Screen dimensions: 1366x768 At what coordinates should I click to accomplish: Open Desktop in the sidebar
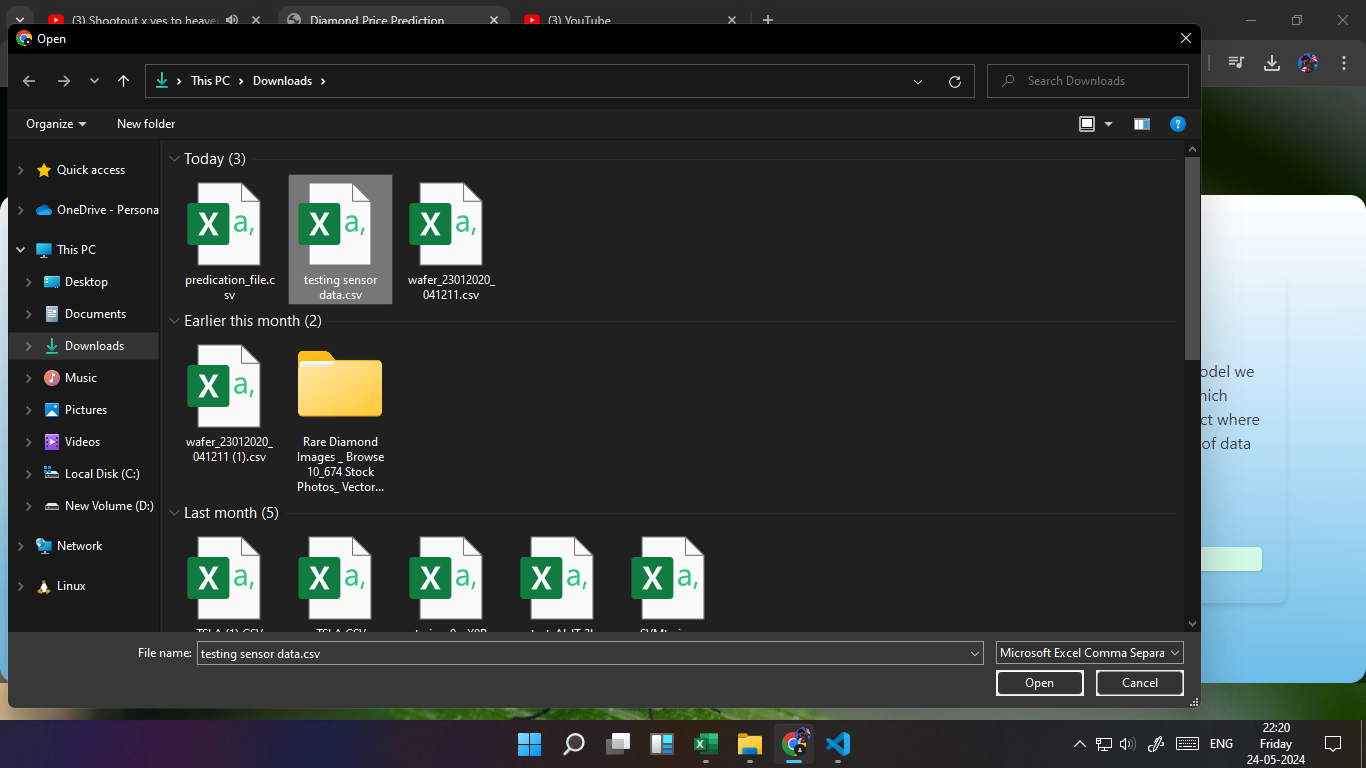tap(86, 282)
